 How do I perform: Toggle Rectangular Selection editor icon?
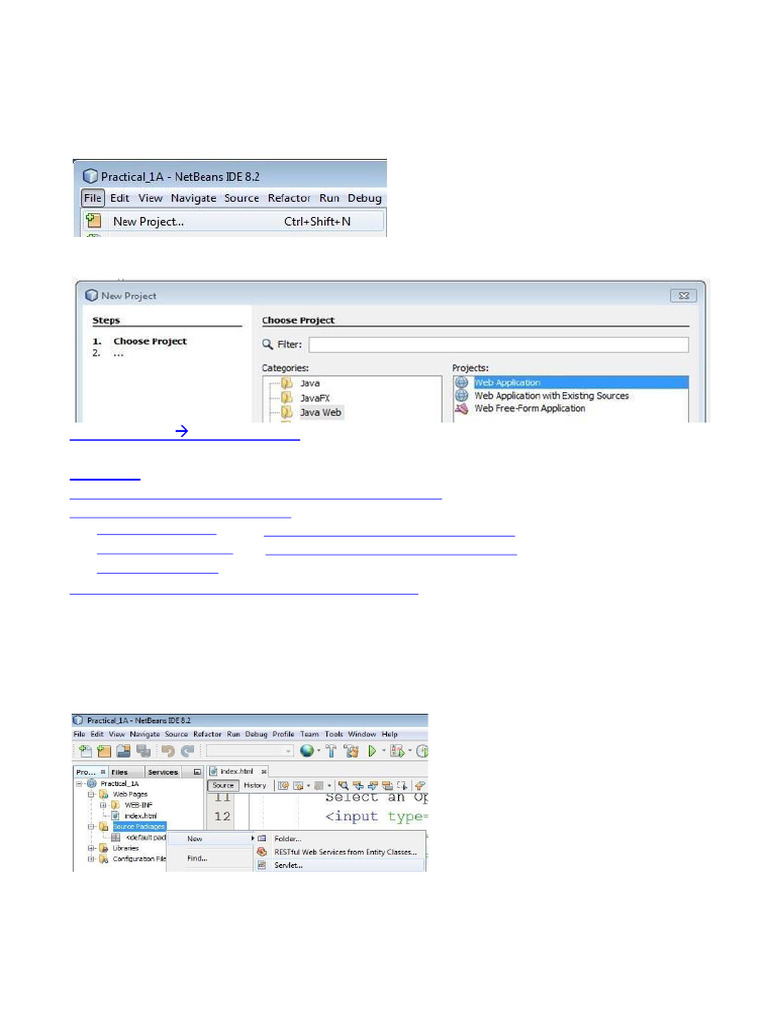[x=402, y=785]
